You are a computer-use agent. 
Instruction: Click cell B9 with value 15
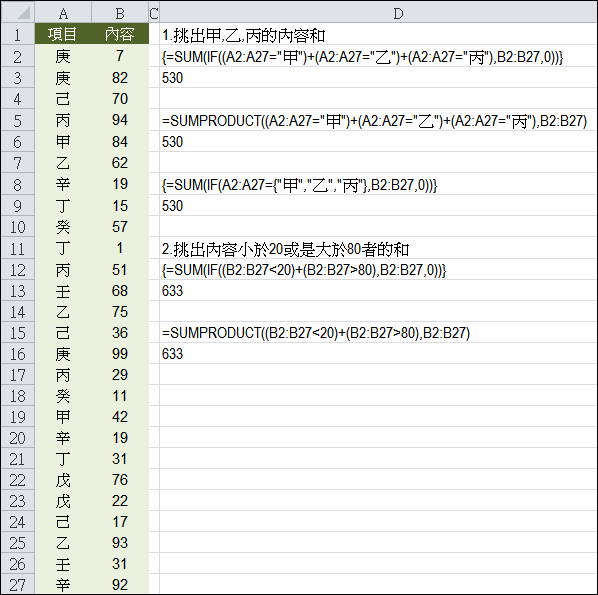pyautogui.click(x=120, y=206)
